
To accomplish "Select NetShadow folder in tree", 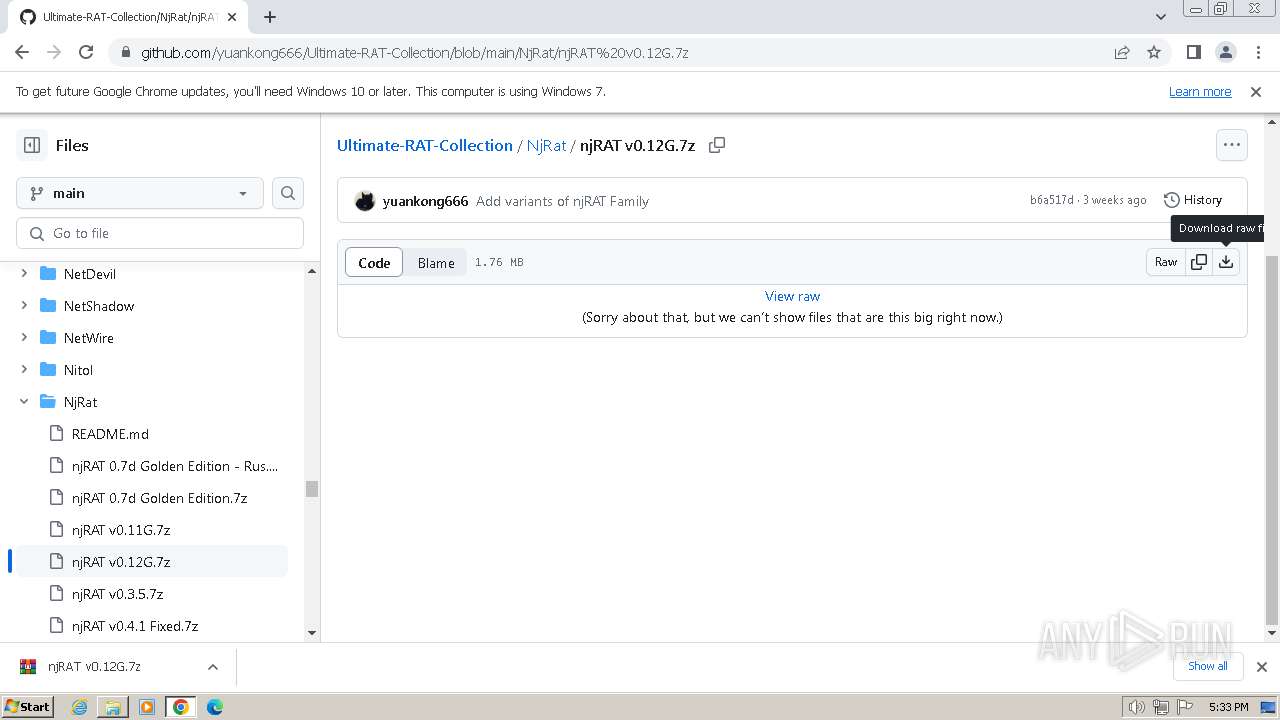I will point(99,306).
